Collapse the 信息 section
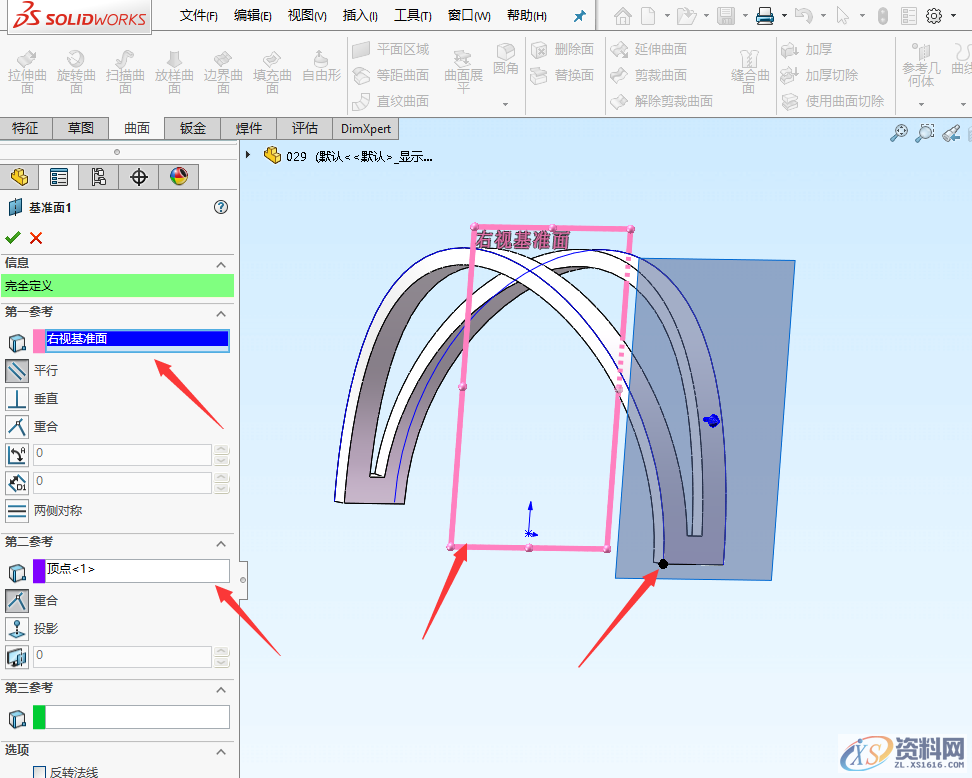The height and width of the screenshot is (778, 972). [222, 265]
